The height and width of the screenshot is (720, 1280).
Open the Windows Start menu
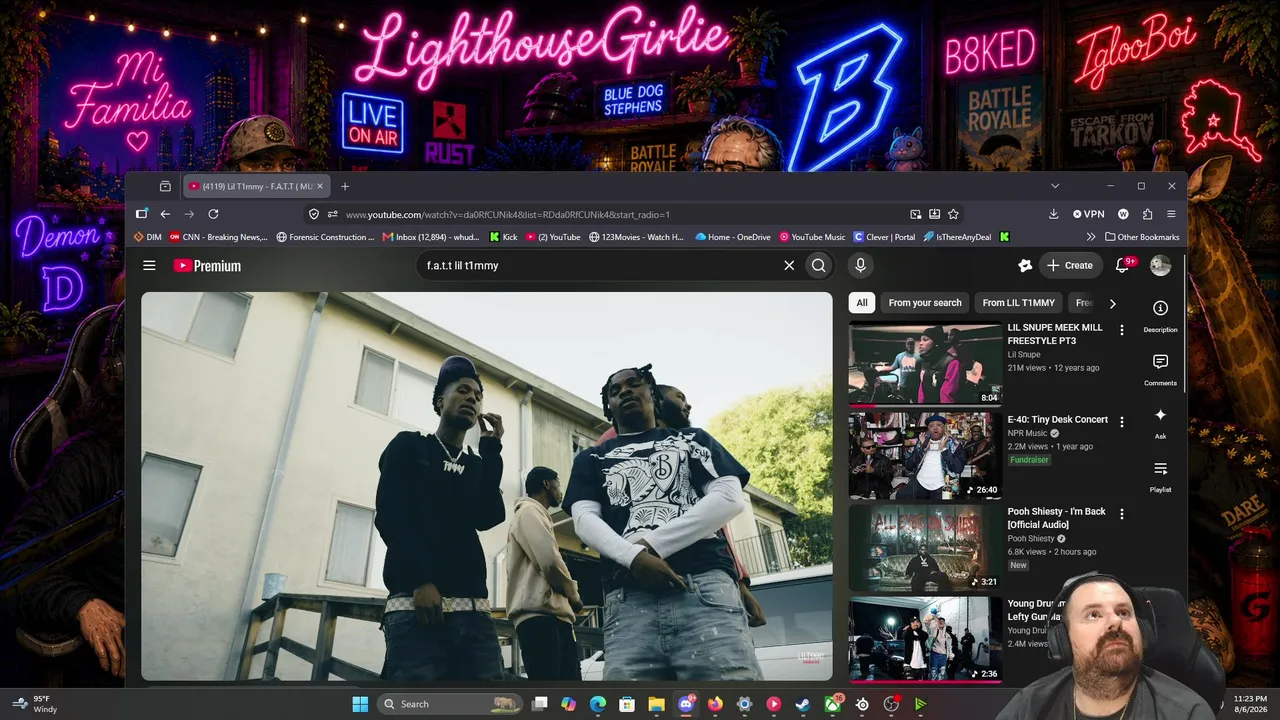[x=360, y=704]
